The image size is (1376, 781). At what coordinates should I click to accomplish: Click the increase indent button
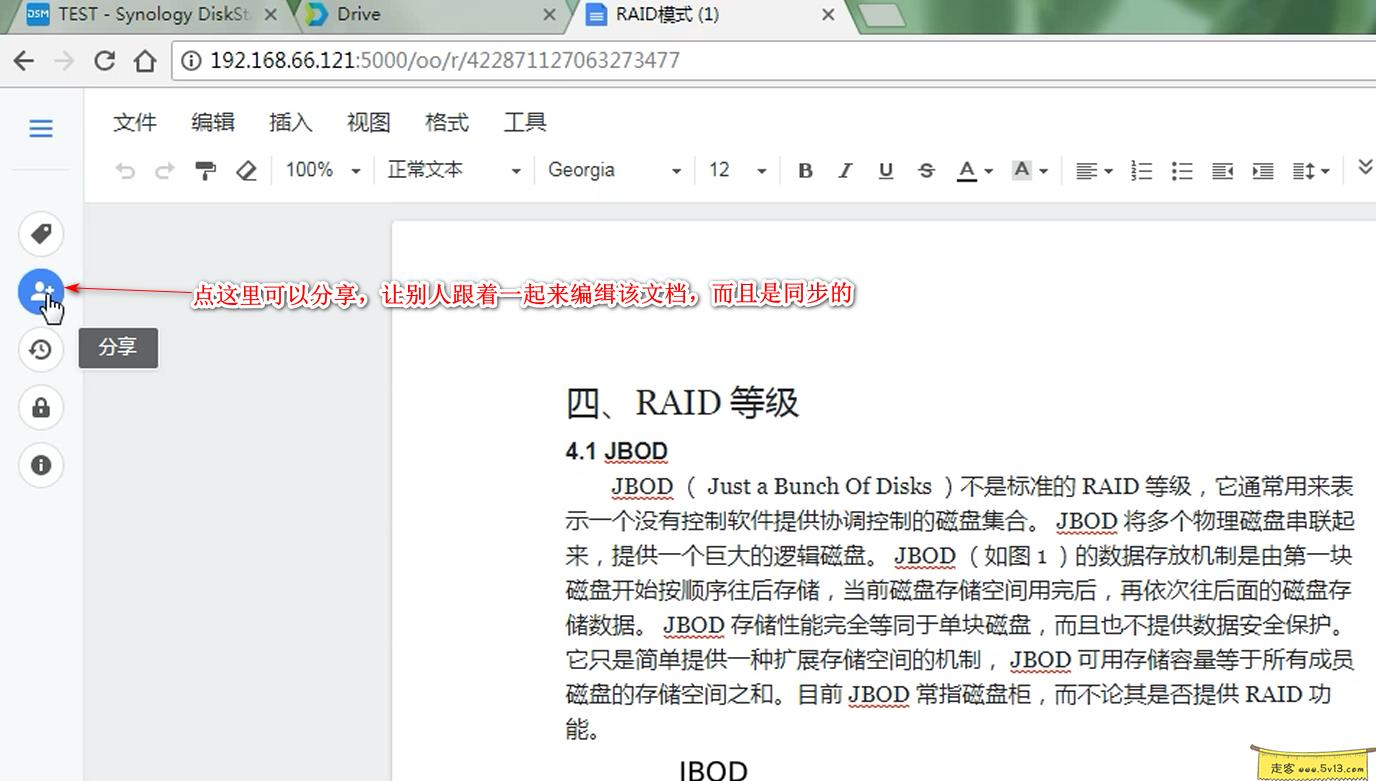coord(1262,170)
